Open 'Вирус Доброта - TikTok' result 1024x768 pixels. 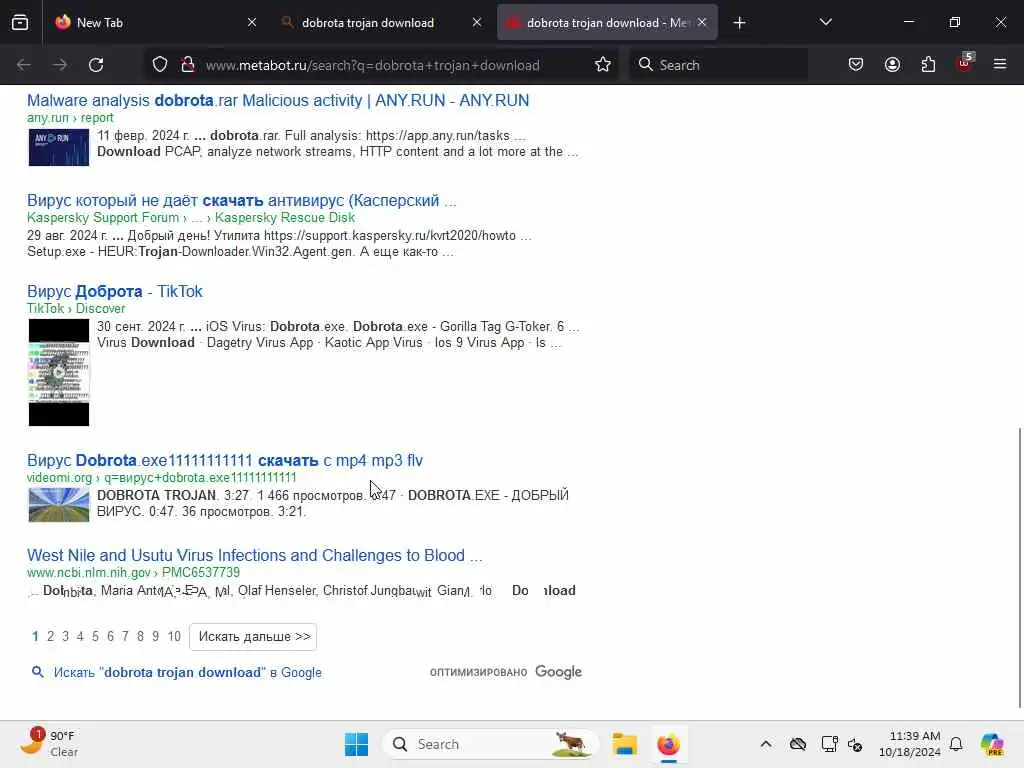click(115, 291)
